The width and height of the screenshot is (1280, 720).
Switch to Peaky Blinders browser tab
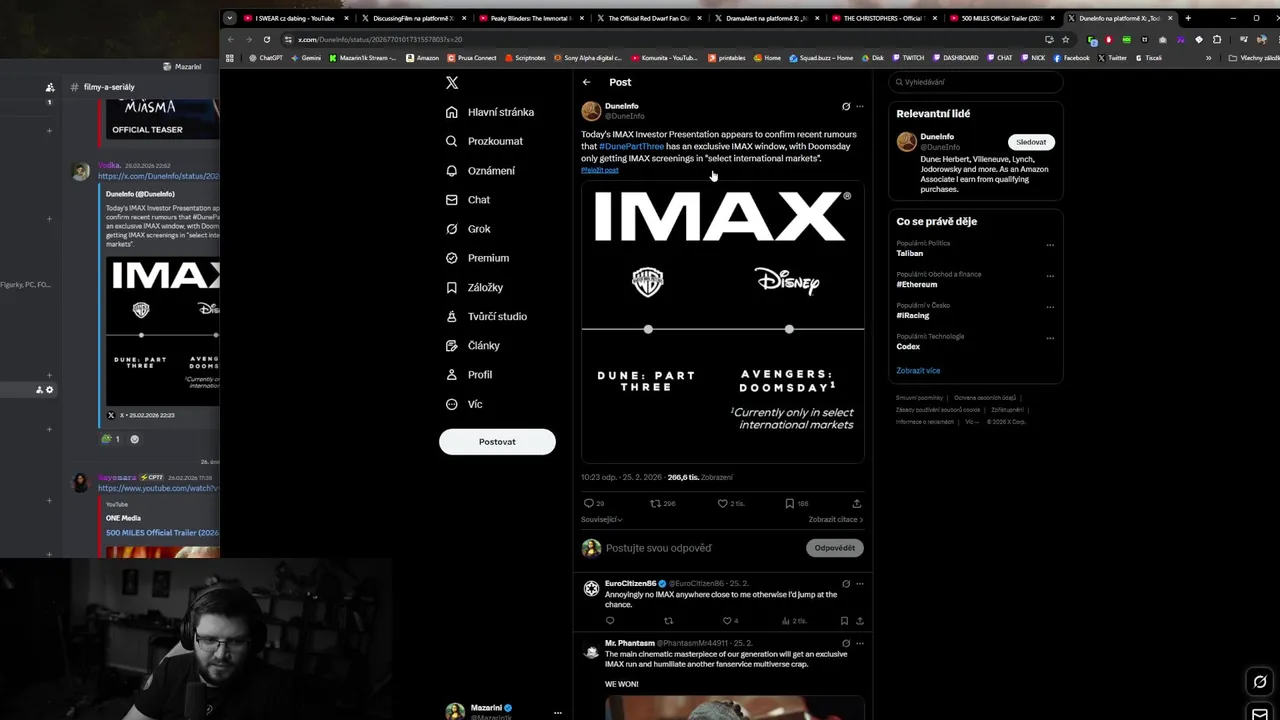point(531,18)
